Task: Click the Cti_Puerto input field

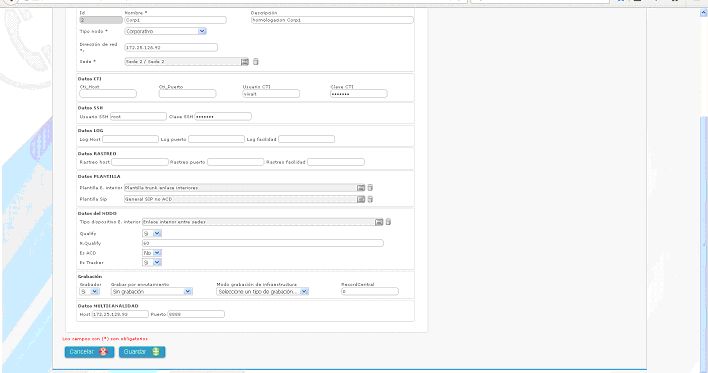Action: 187,93
